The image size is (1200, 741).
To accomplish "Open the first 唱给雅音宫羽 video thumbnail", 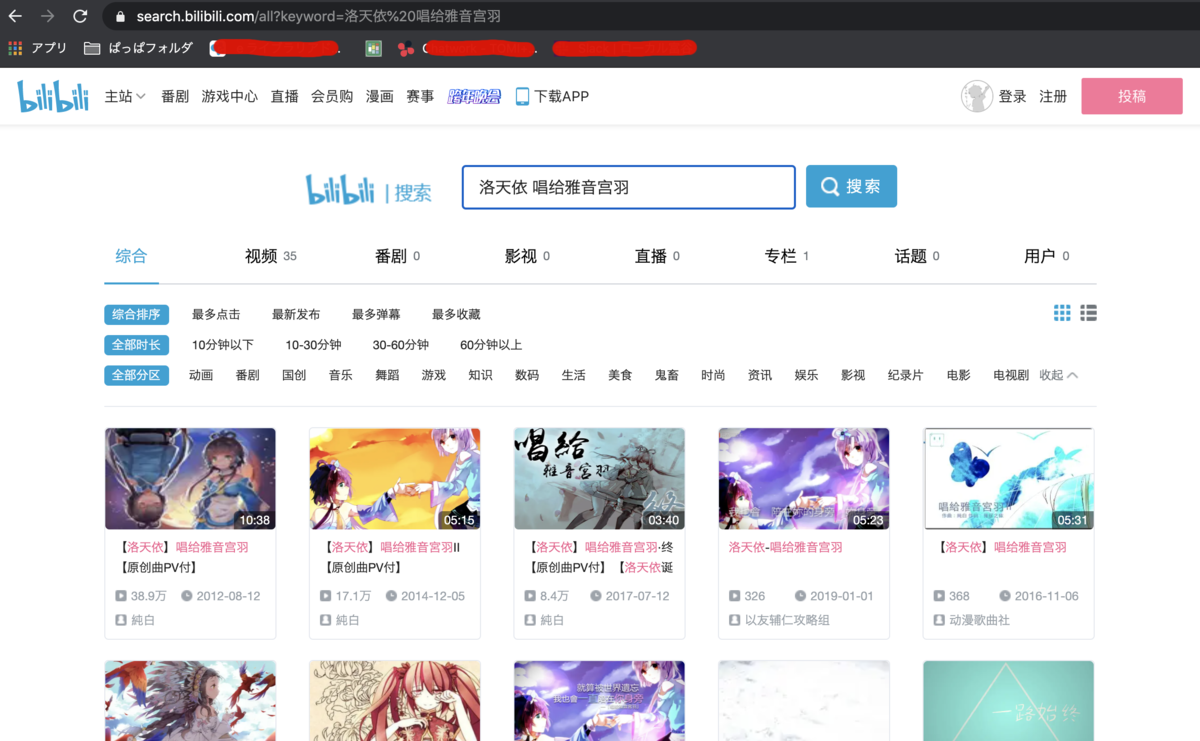I will coord(190,478).
